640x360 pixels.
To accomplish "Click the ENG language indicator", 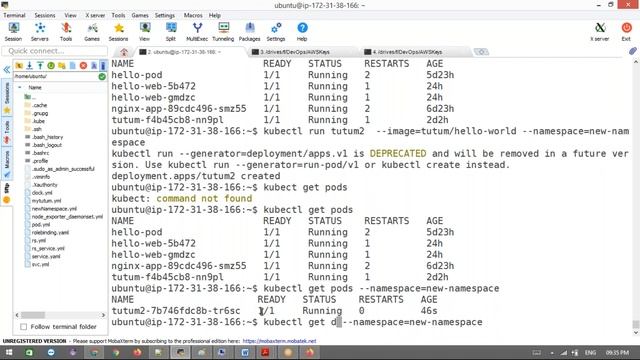I will [590, 352].
